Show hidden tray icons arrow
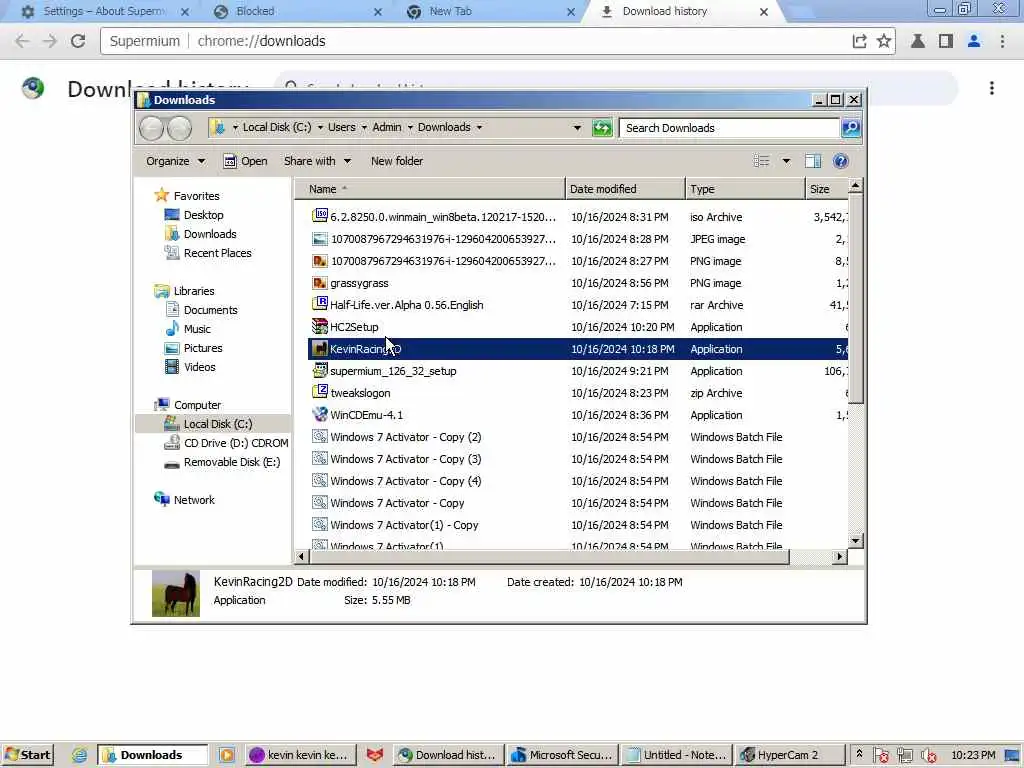 [x=859, y=754]
